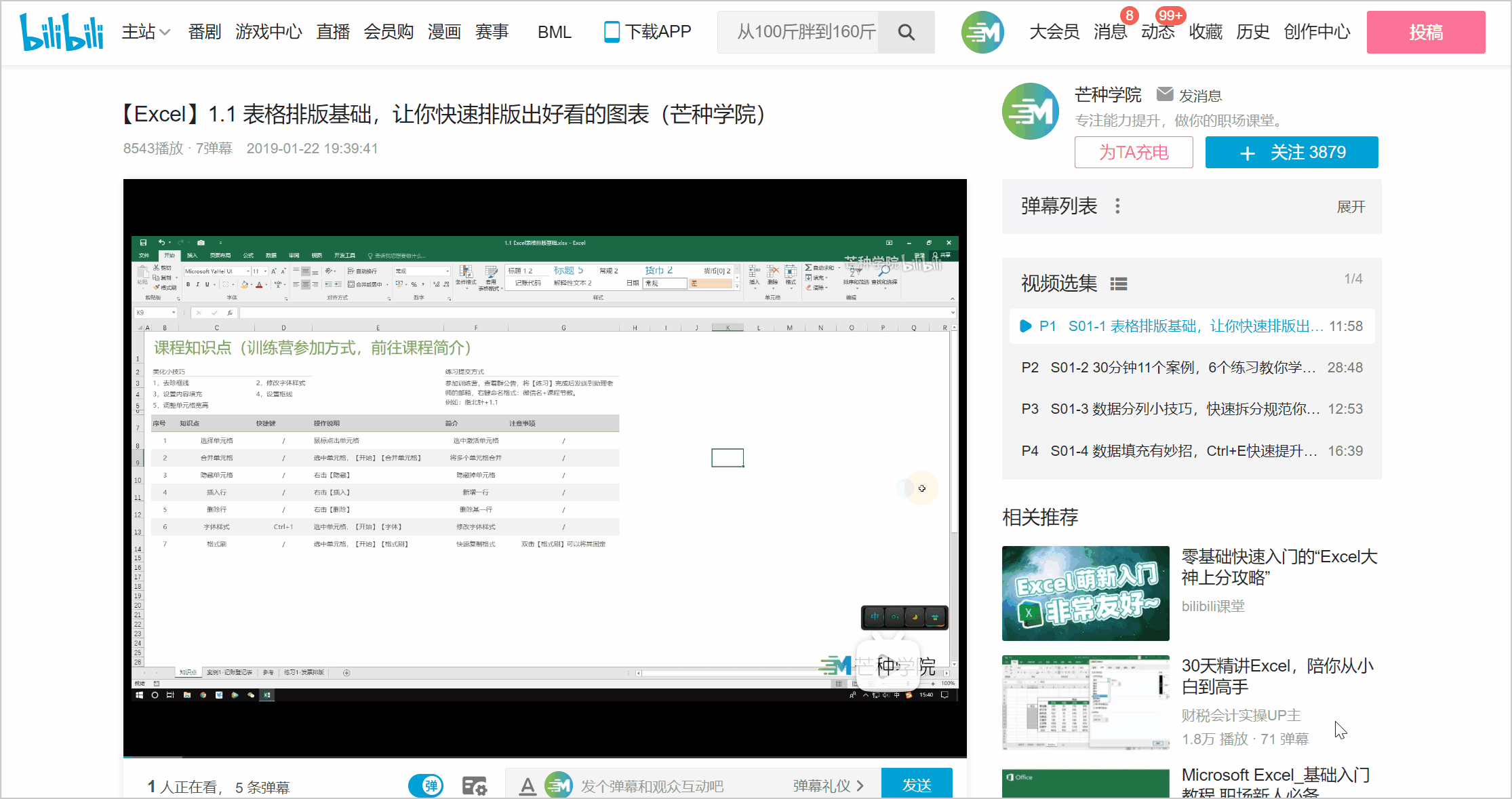Click the 视频选集 heading
The height and width of the screenshot is (799, 1512).
[x=1059, y=284]
